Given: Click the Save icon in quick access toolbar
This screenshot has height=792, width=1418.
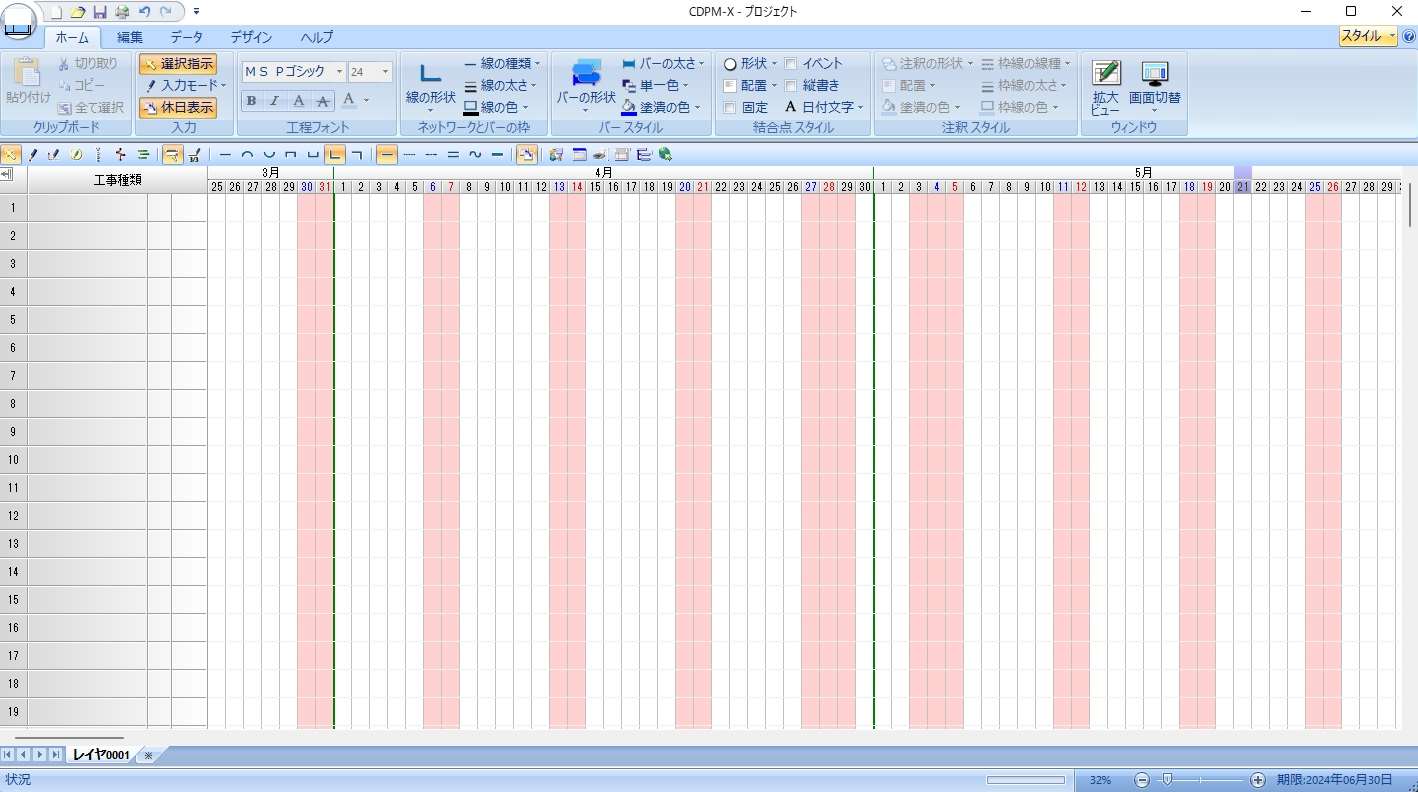Looking at the screenshot, I should coord(99,12).
